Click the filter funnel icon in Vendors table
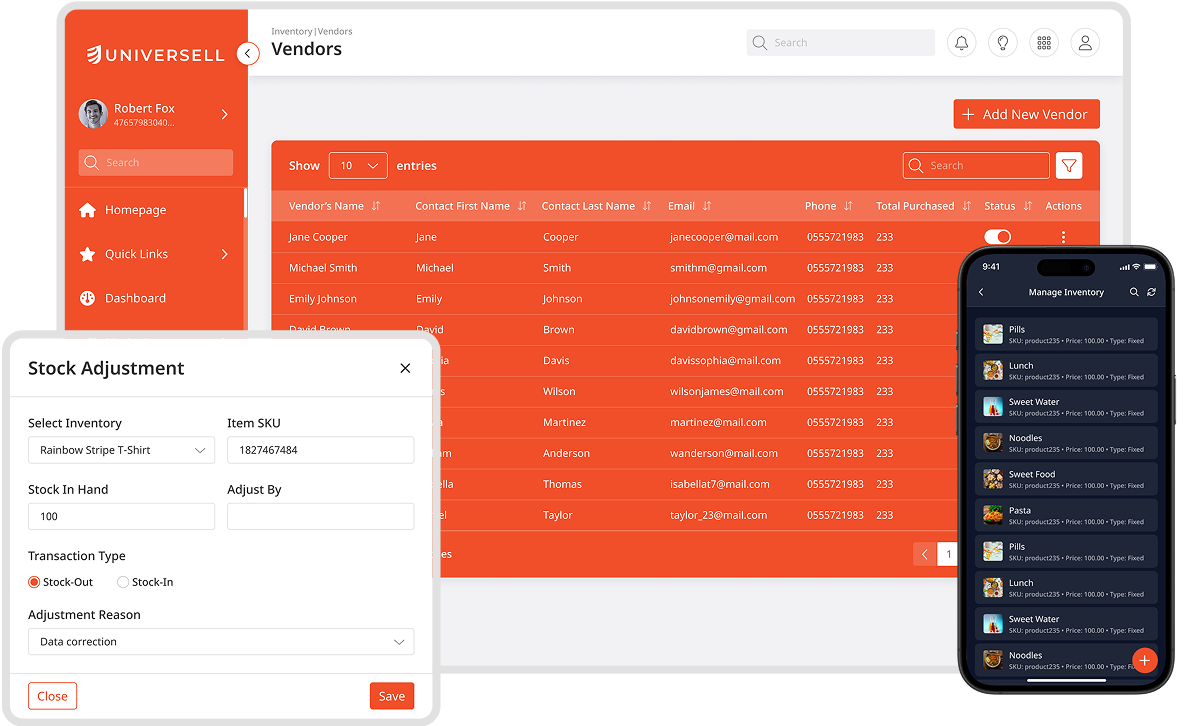 tap(1069, 166)
